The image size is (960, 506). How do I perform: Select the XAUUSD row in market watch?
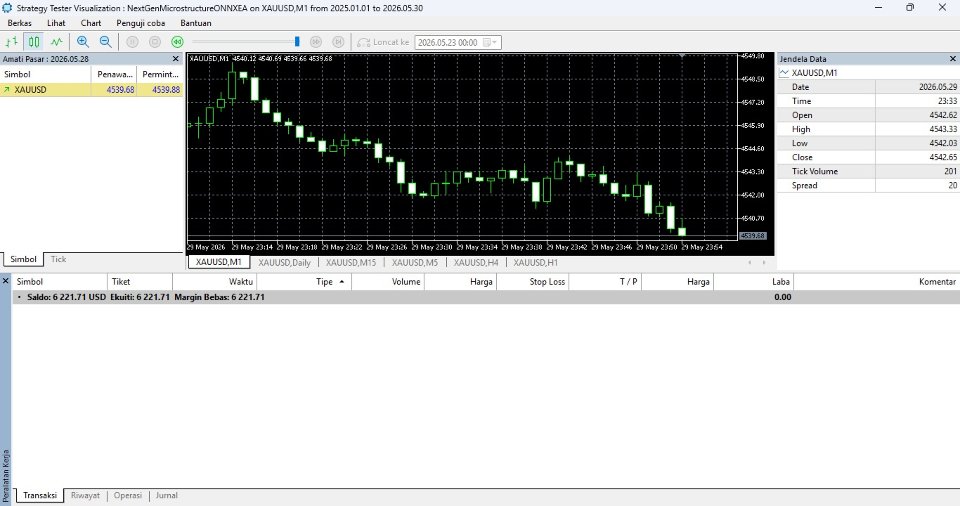(x=91, y=89)
